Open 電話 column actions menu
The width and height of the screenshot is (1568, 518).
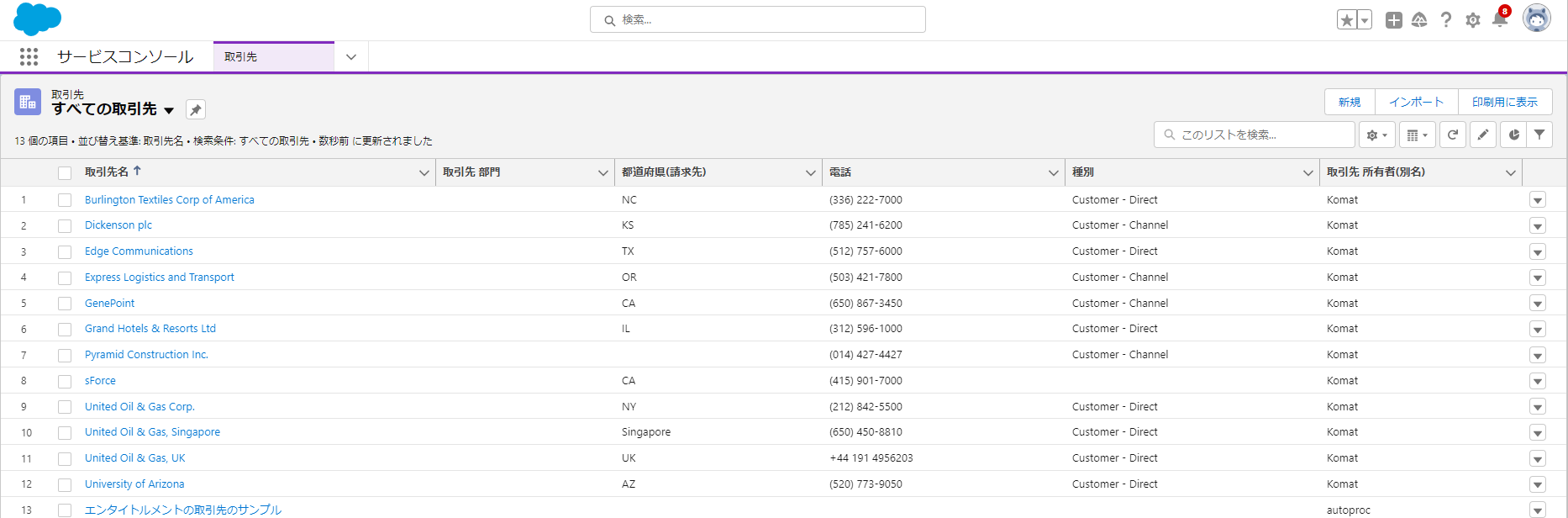coord(1053,172)
